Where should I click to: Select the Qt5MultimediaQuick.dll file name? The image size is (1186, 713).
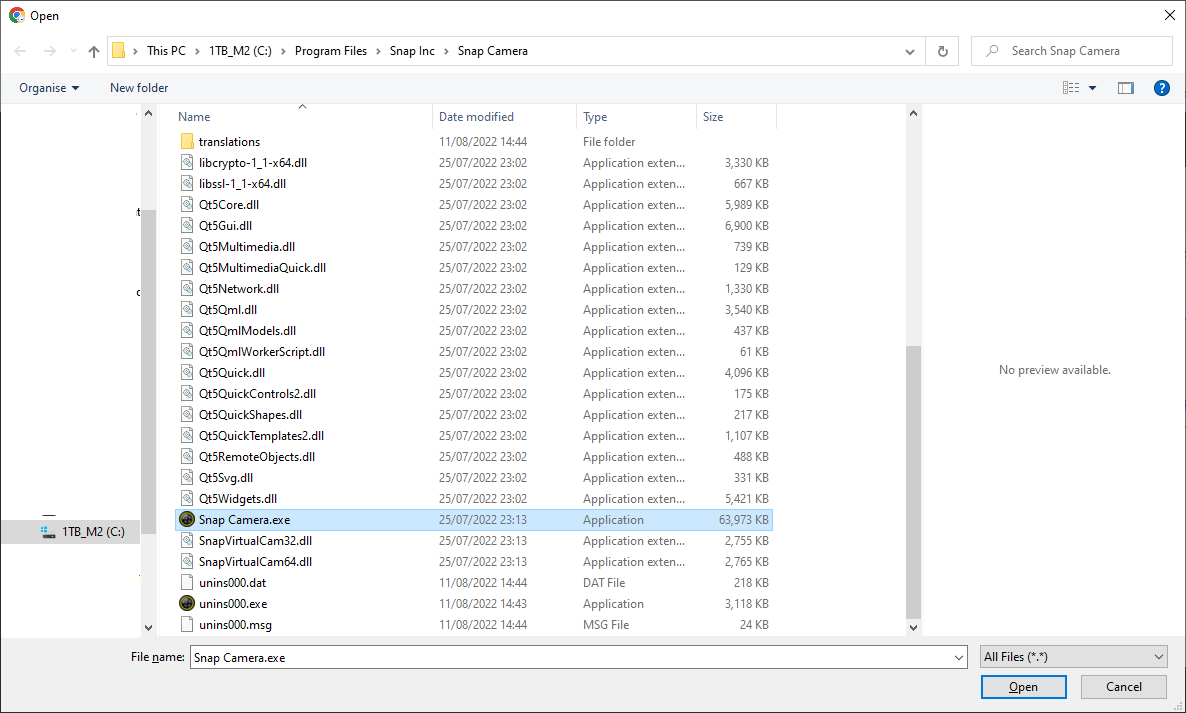point(262,267)
